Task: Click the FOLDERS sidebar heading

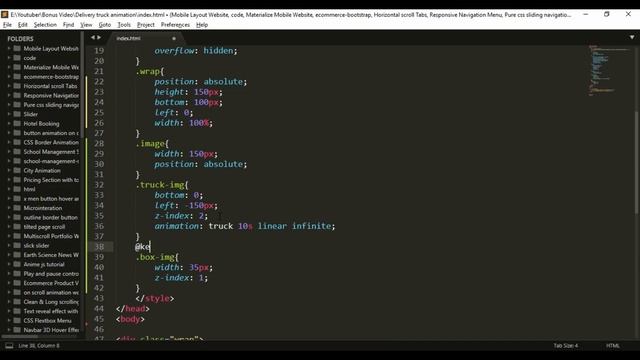Action: click(20, 39)
